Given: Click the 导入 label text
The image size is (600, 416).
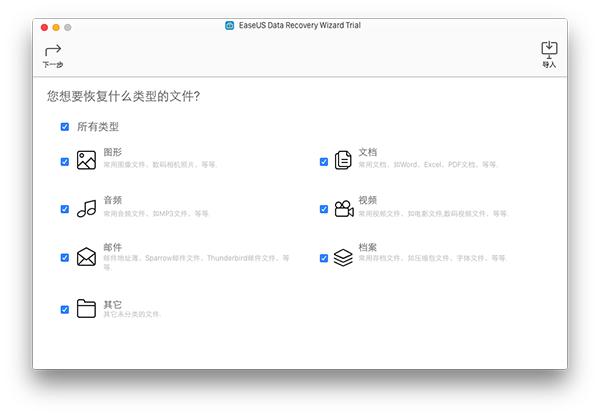Looking at the screenshot, I should tap(548, 65).
